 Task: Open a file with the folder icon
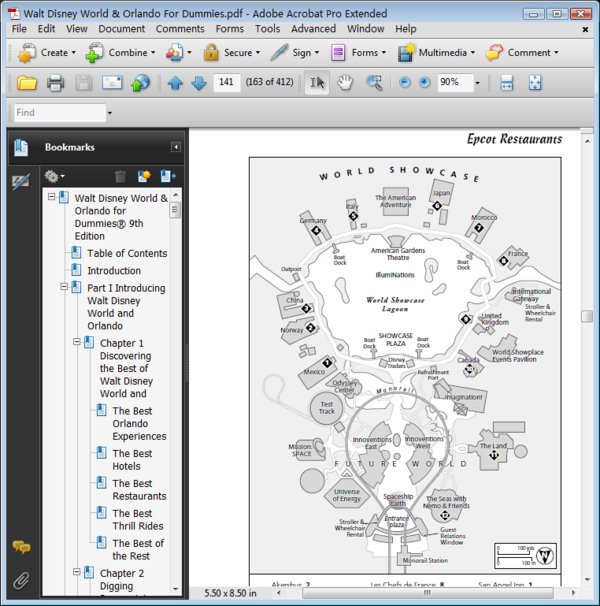pos(27,83)
